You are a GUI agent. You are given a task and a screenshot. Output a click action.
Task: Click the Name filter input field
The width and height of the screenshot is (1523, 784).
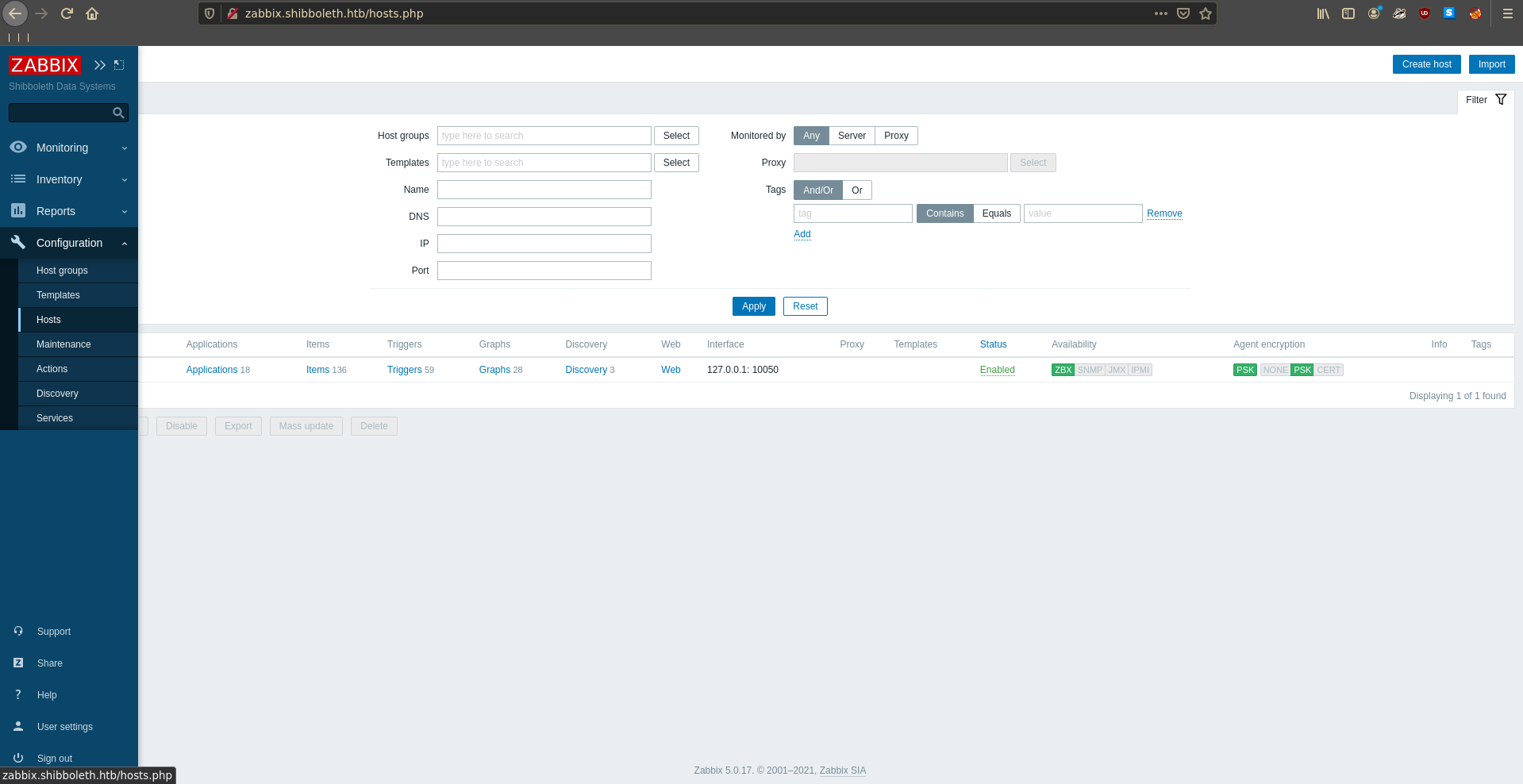coord(544,190)
